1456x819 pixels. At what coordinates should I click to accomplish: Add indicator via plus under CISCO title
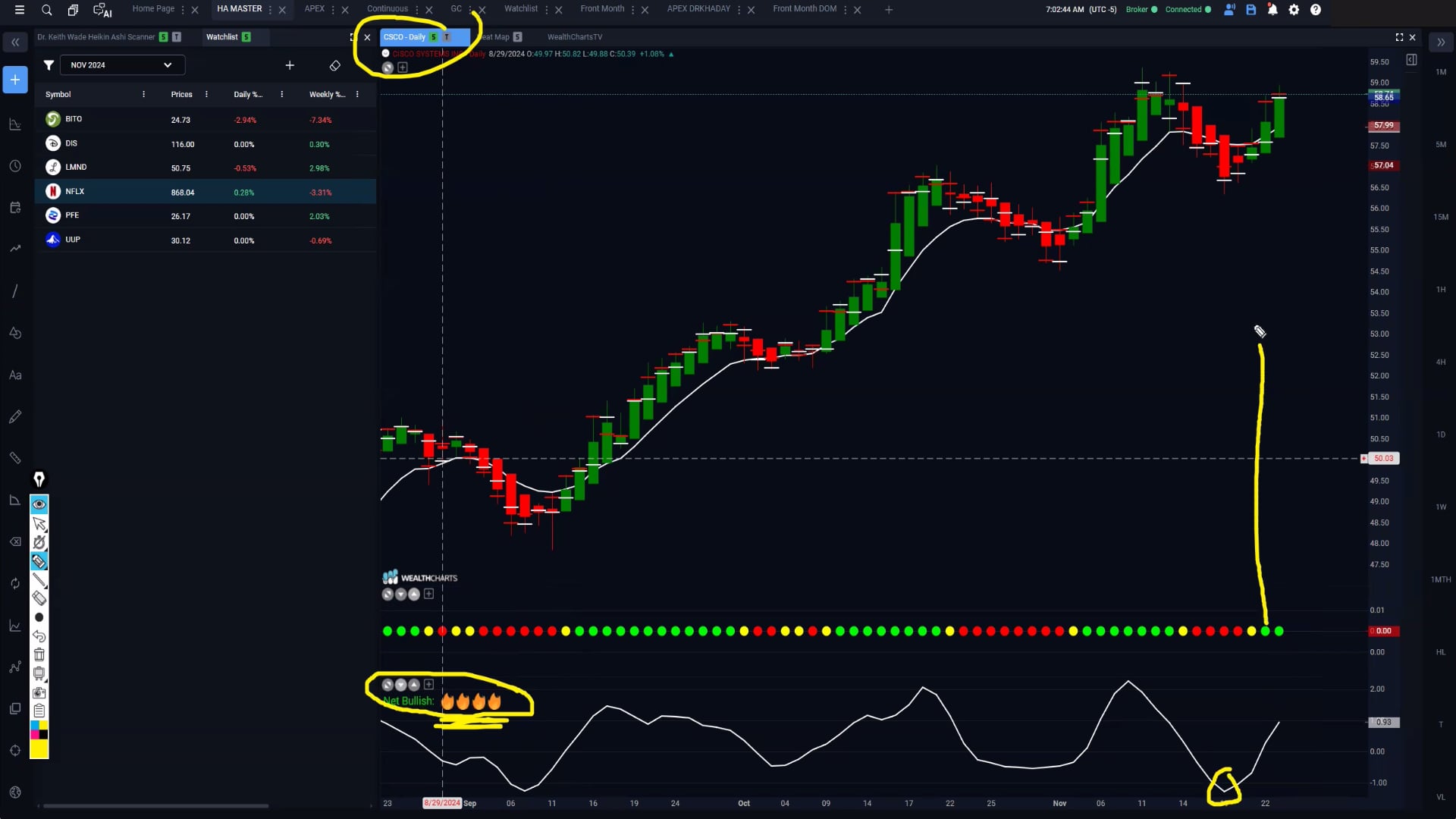point(403,67)
